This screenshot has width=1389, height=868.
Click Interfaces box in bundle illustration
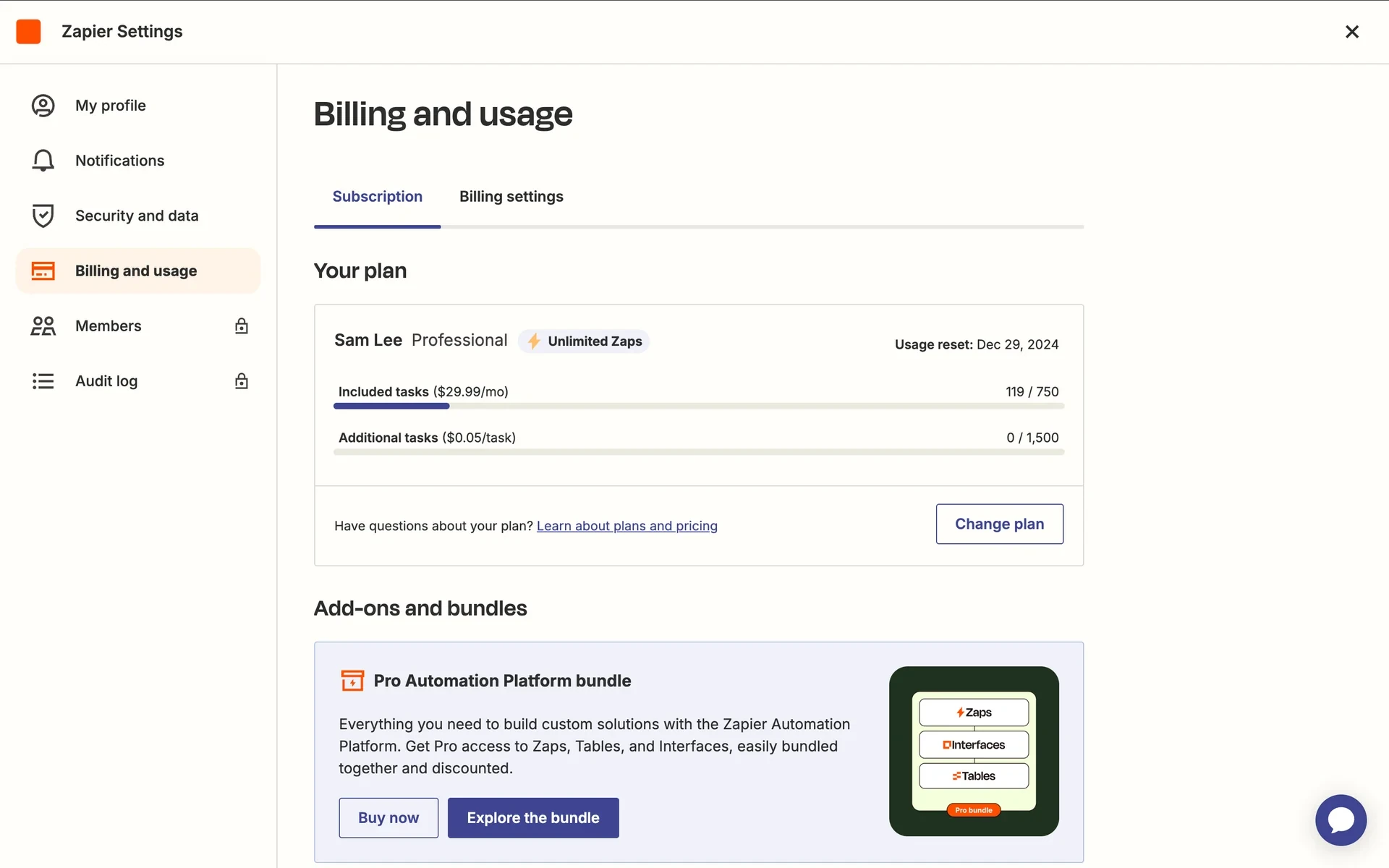click(974, 744)
